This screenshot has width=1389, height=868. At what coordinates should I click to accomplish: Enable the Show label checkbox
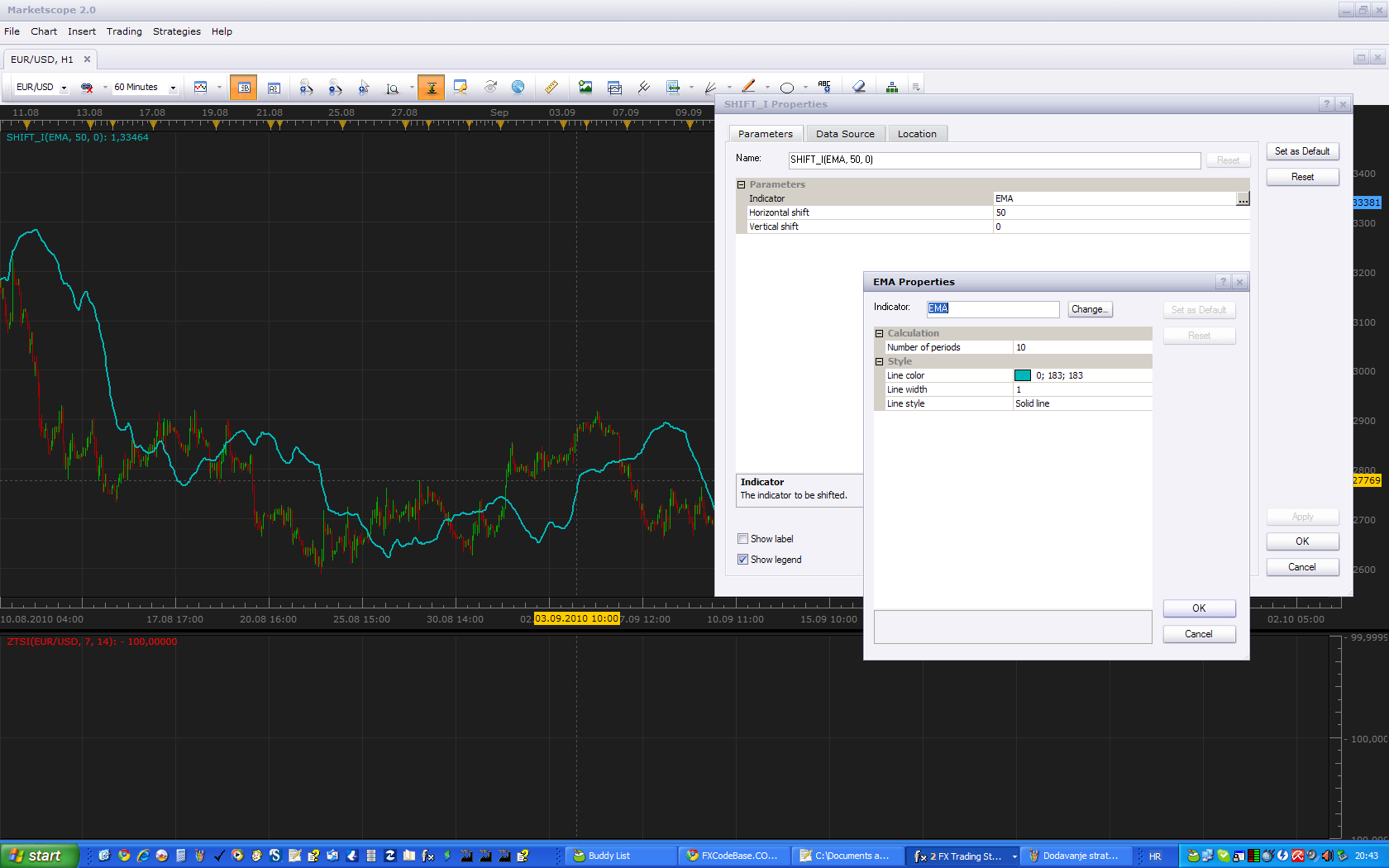click(x=742, y=539)
